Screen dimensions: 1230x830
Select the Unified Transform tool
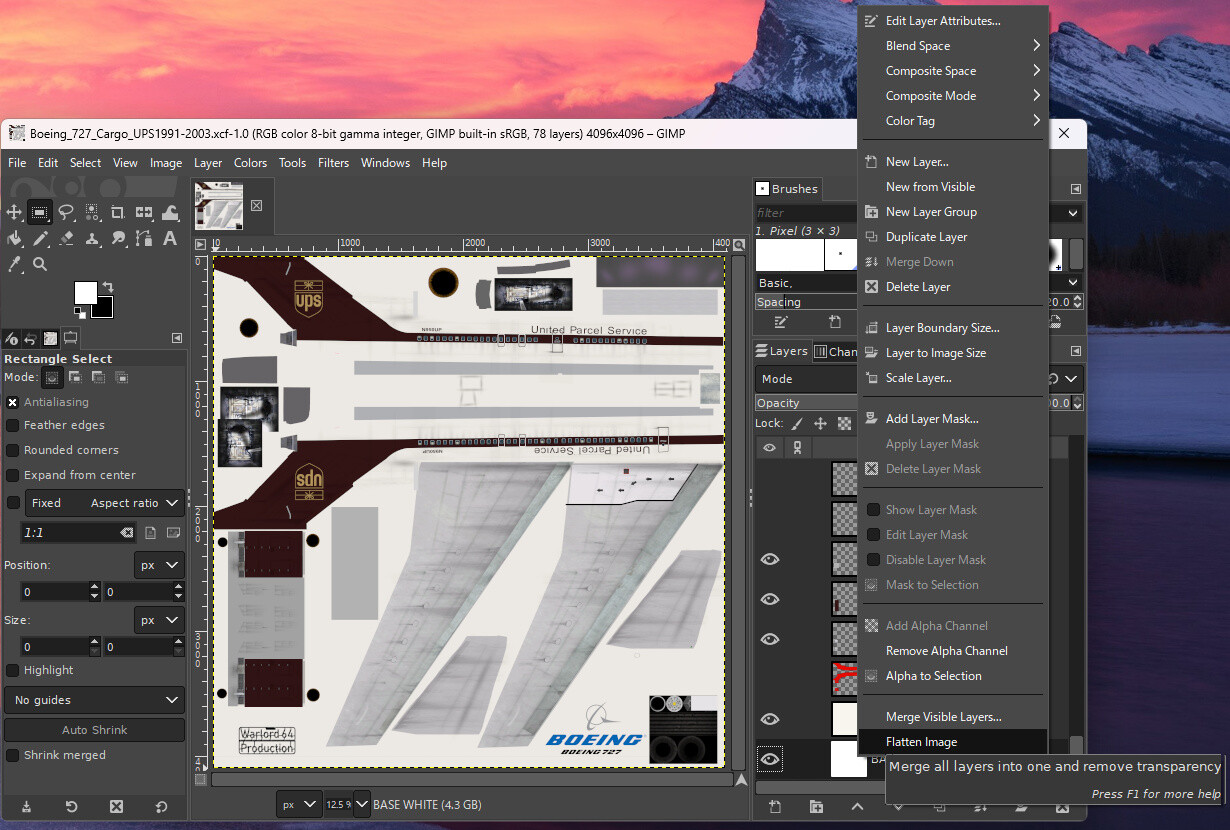point(144,212)
